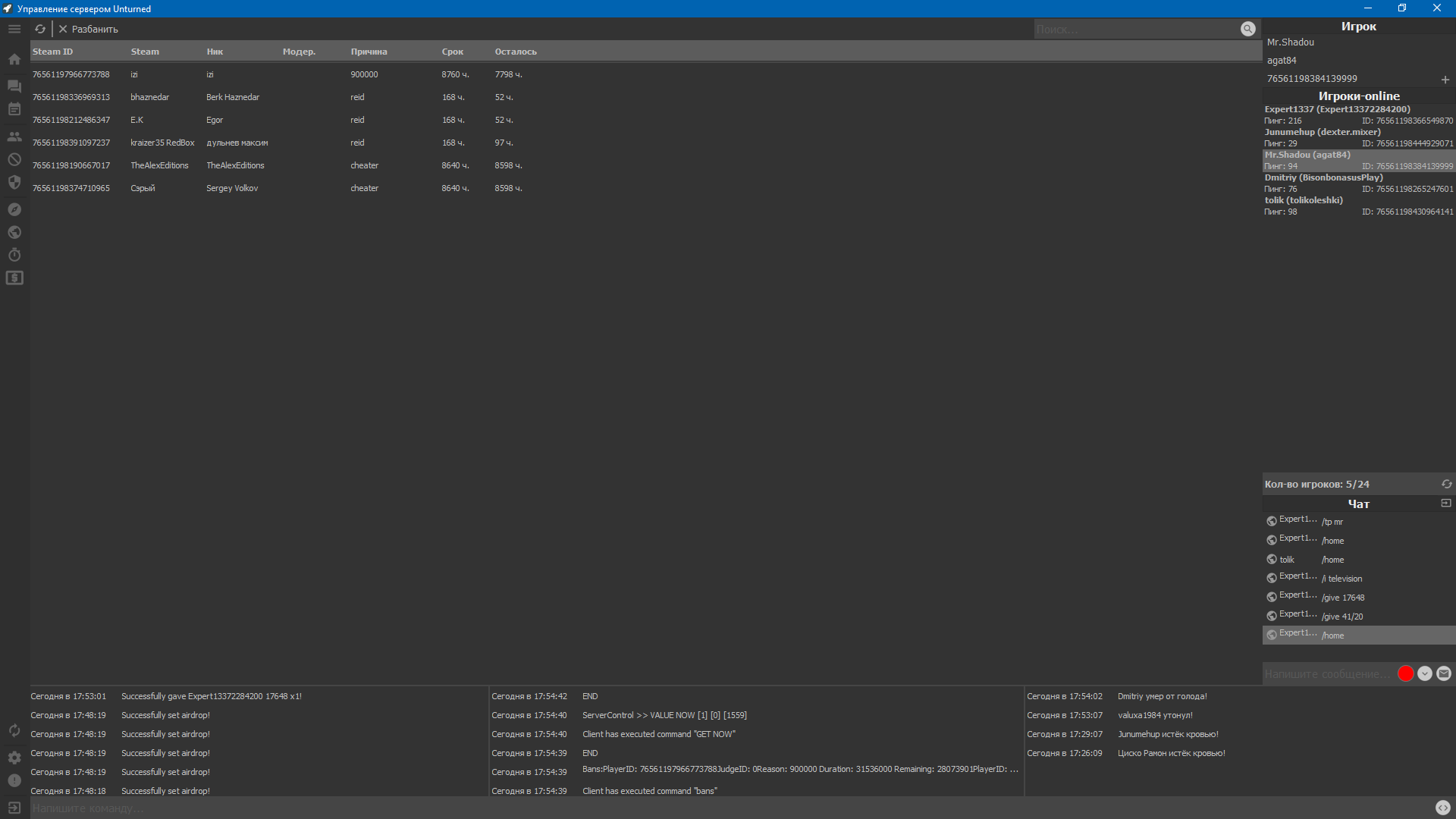This screenshot has height=819, width=1456.
Task: Open the chat messages sidebar icon
Action: [x=14, y=86]
